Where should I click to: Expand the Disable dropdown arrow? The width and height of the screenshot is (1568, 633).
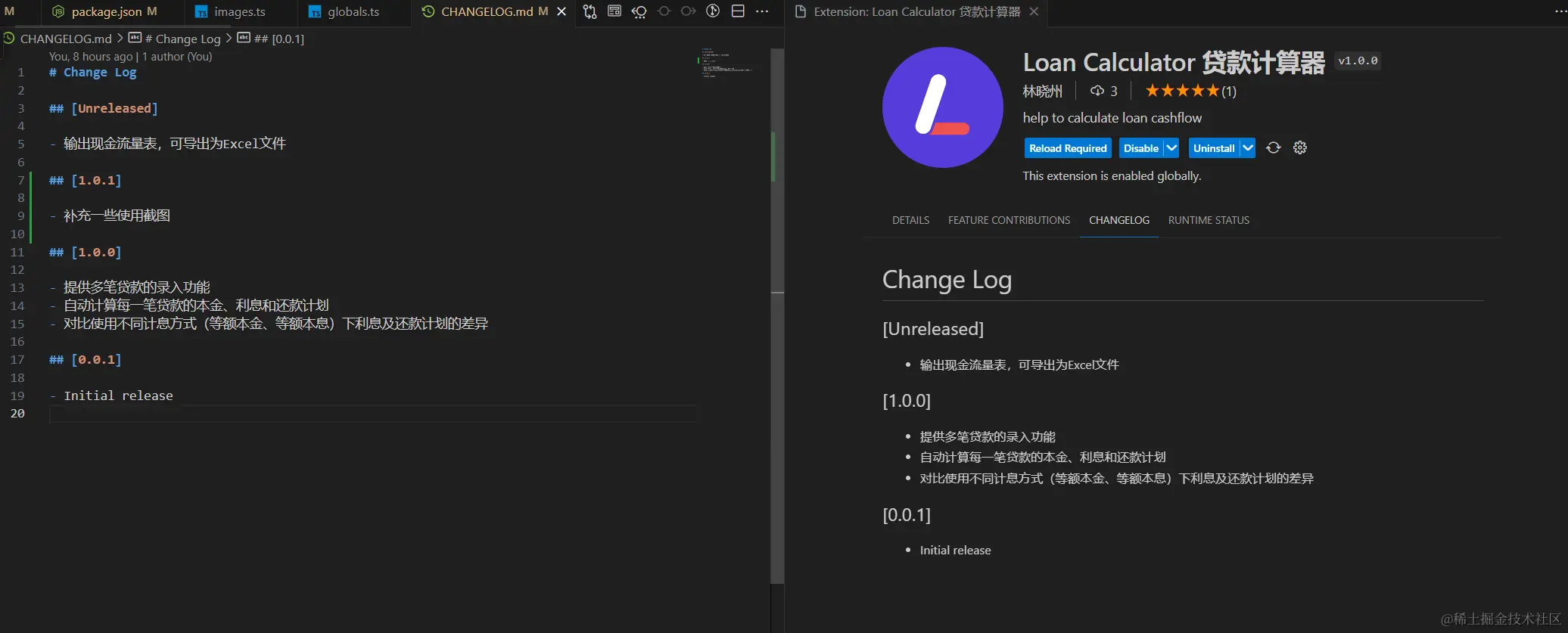1171,148
